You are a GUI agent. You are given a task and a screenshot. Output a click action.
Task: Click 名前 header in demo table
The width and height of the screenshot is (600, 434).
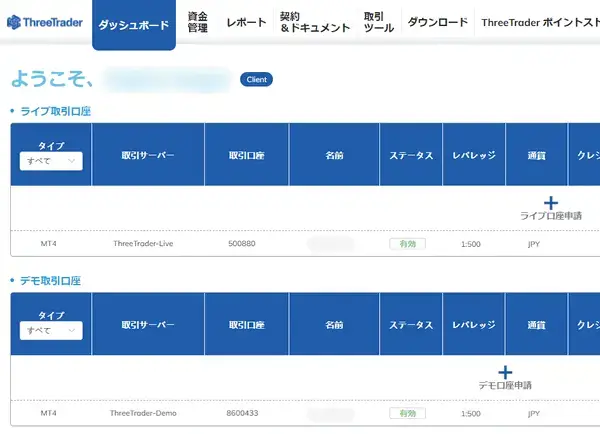pyautogui.click(x=334, y=325)
